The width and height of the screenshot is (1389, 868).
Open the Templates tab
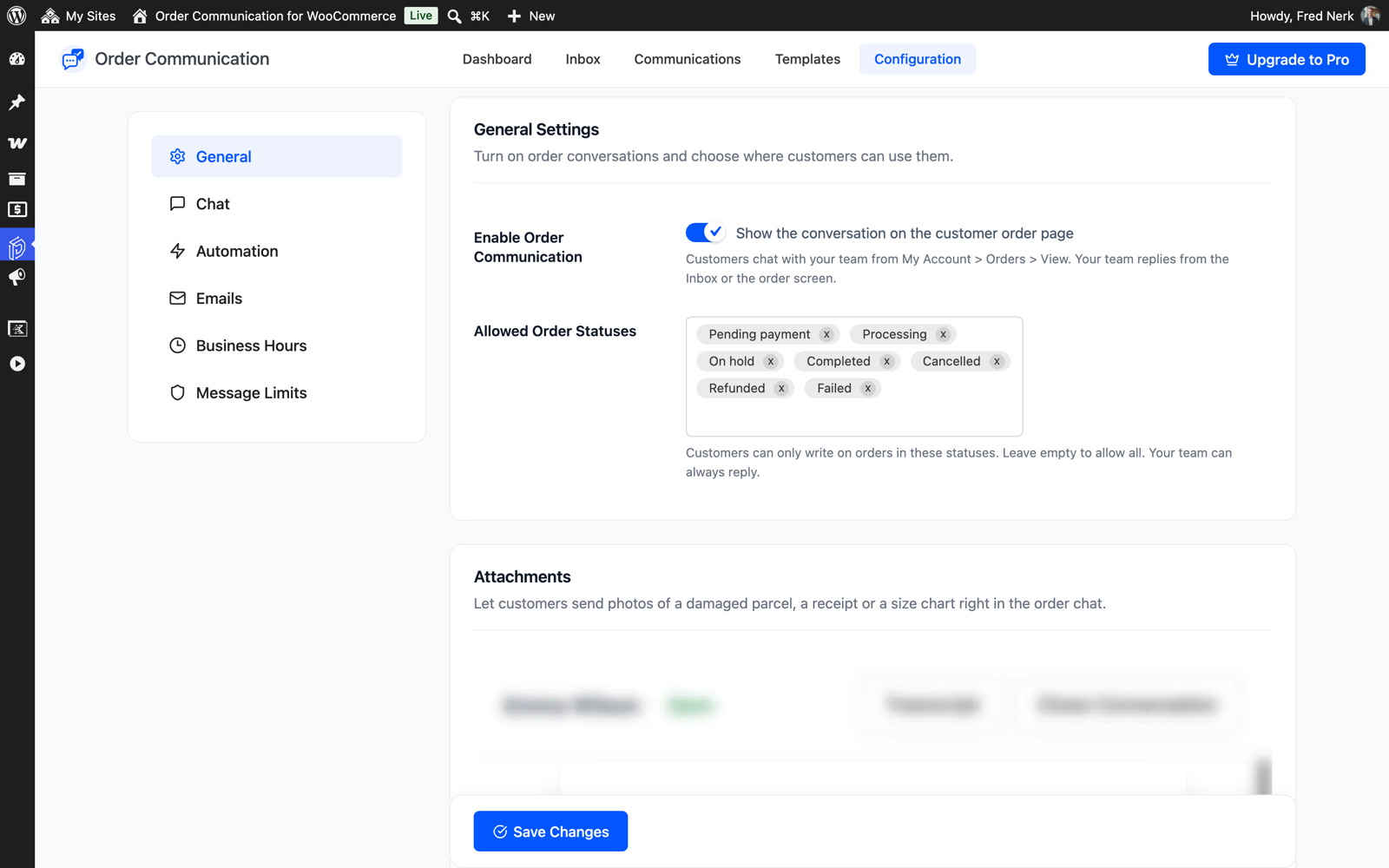[807, 59]
